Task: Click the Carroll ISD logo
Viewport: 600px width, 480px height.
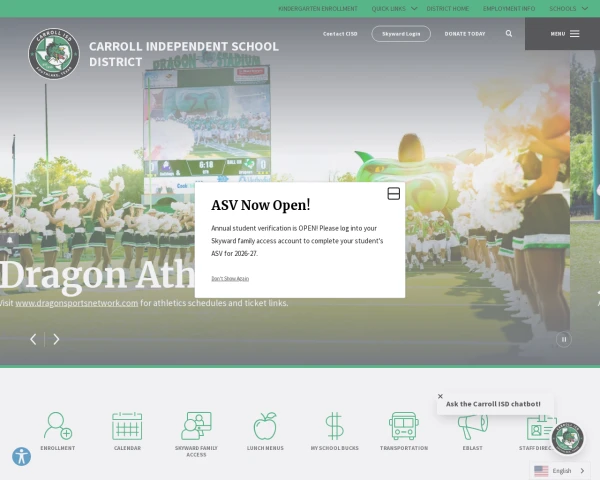Action: (54, 54)
